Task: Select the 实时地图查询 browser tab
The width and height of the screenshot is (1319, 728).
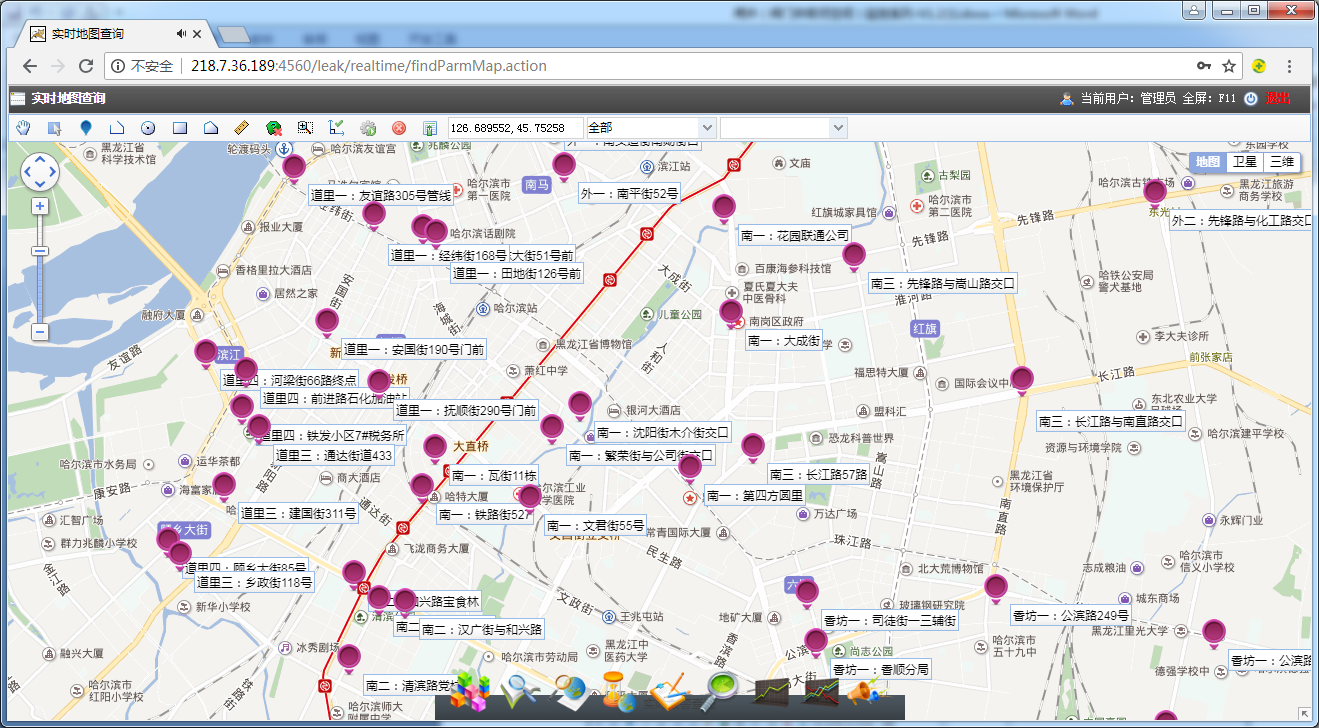Action: click(x=100, y=34)
